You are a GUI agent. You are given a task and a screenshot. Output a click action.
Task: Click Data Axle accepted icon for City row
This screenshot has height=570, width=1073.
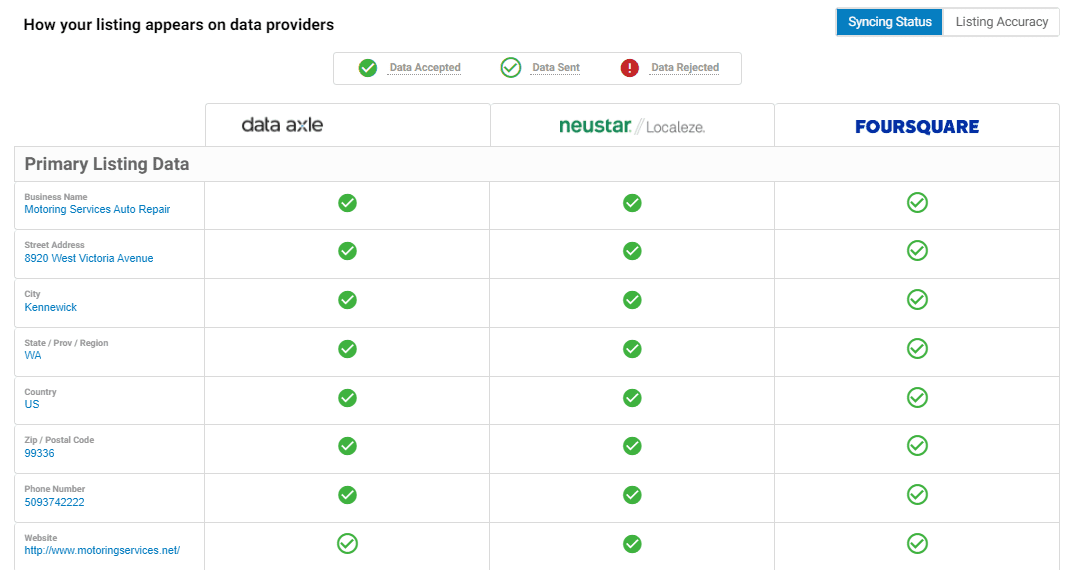point(348,300)
